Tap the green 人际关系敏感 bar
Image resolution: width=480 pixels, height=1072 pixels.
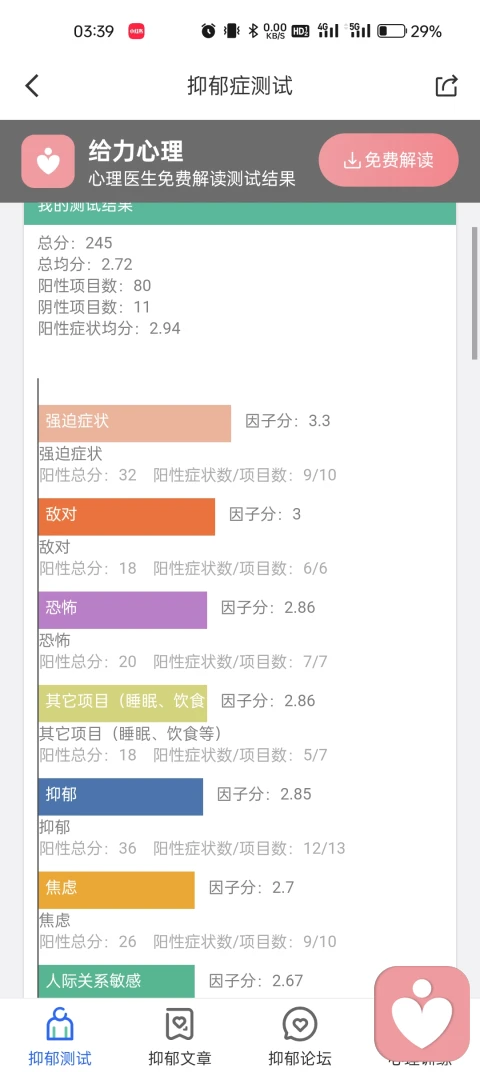[116, 982]
